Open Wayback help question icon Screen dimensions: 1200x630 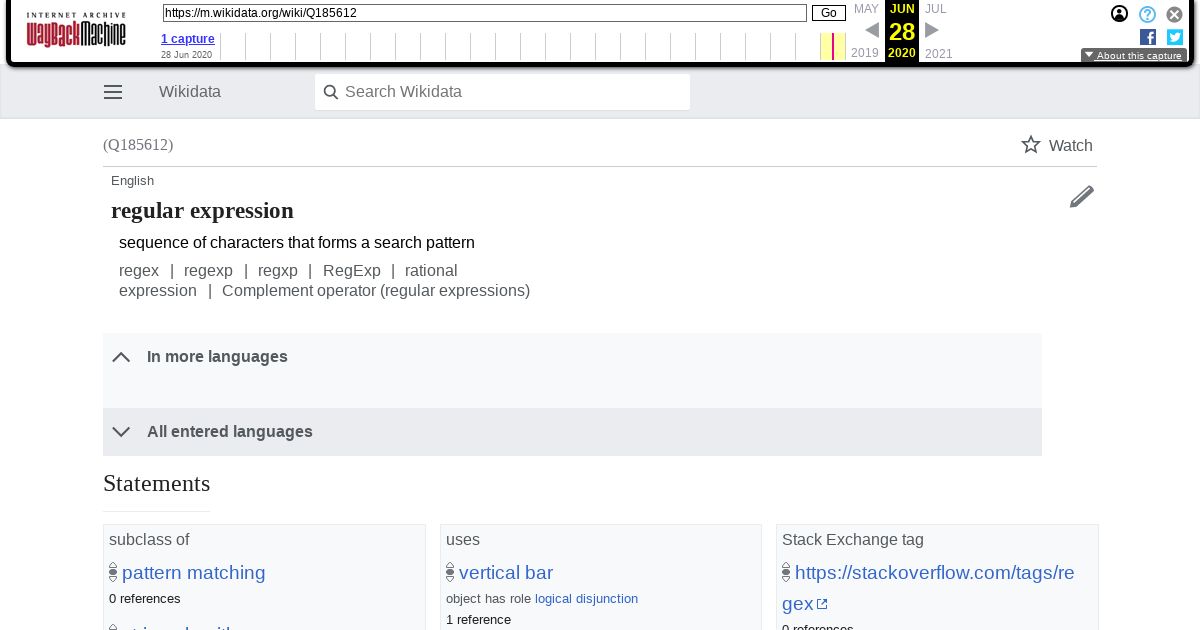click(x=1148, y=14)
